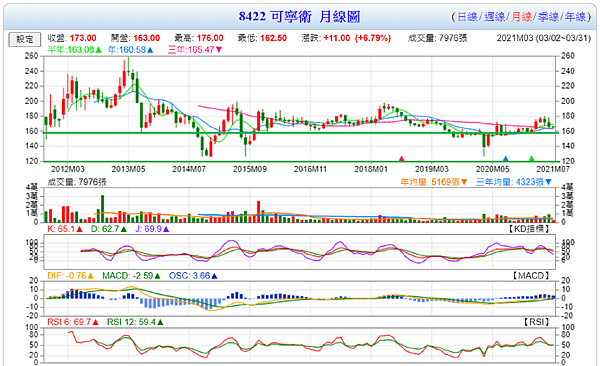The height and width of the screenshot is (366, 600).
Task: Click the chart title 8422 可寧衛 月線圖
Action: tap(300, 16)
